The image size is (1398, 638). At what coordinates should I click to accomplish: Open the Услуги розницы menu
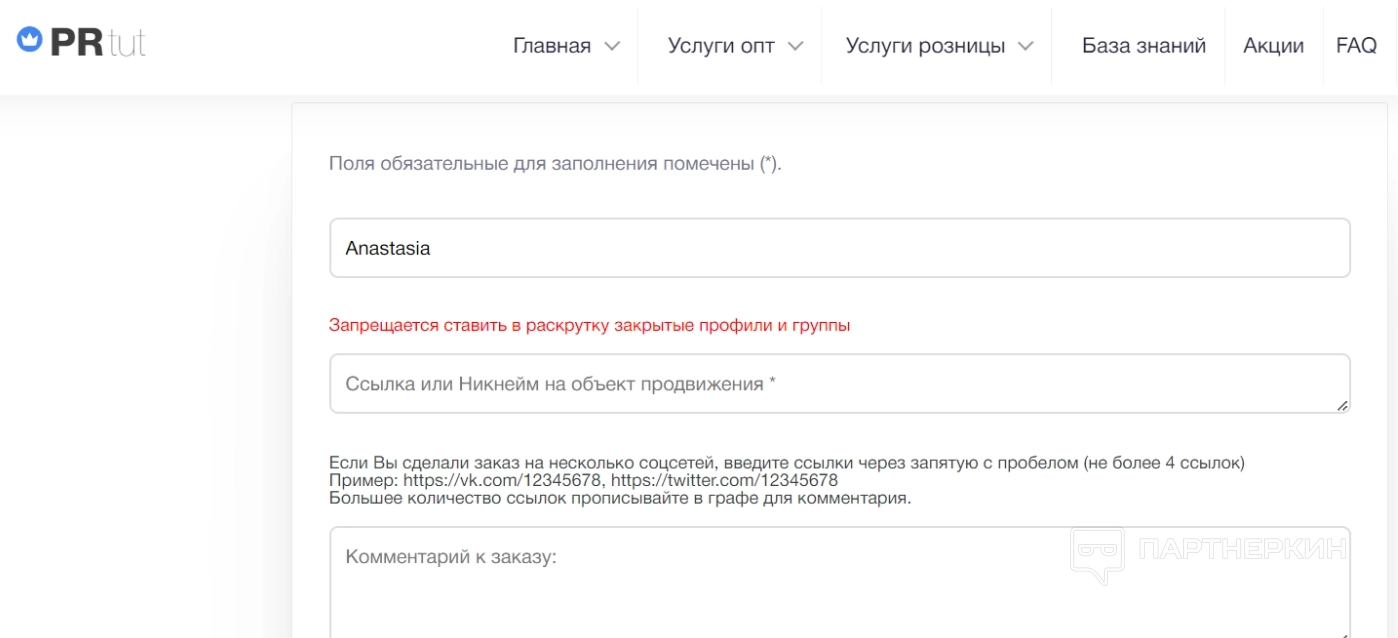pos(925,46)
